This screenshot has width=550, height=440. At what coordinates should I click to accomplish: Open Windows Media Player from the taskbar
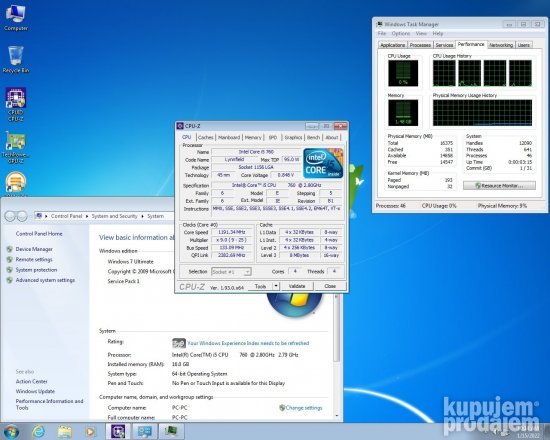(x=90, y=431)
